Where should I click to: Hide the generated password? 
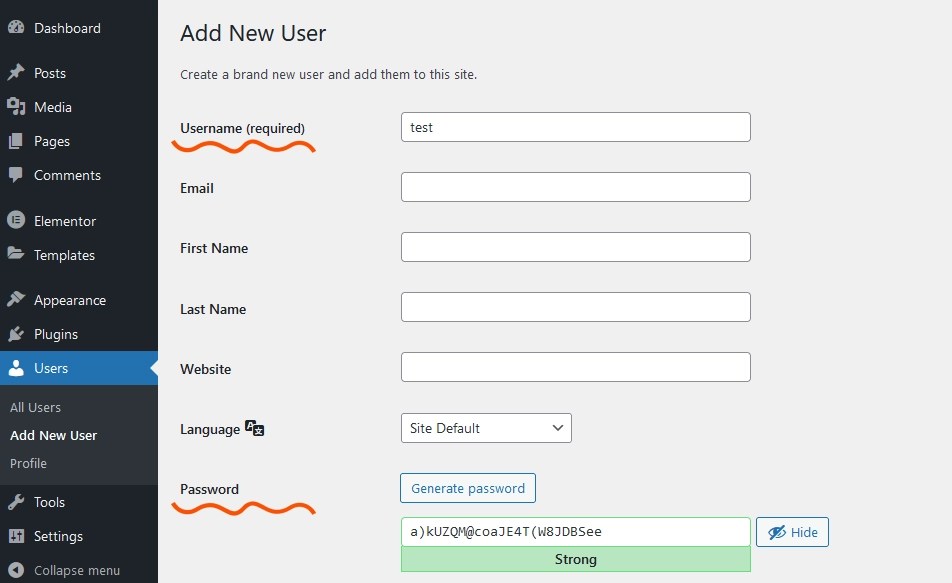[792, 531]
